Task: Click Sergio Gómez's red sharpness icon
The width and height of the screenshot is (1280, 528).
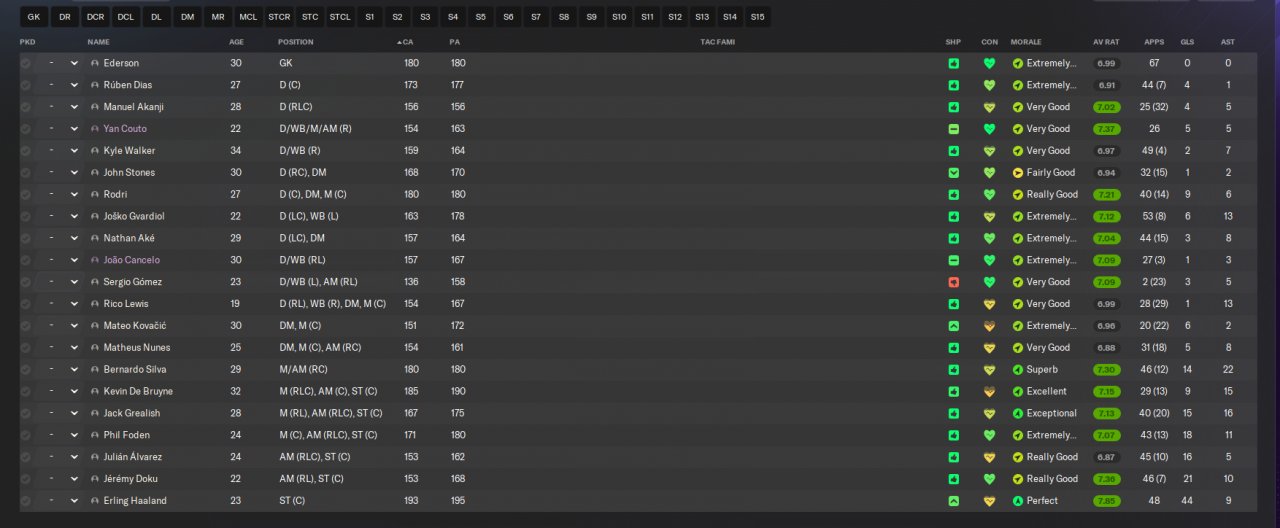Action: pos(954,282)
